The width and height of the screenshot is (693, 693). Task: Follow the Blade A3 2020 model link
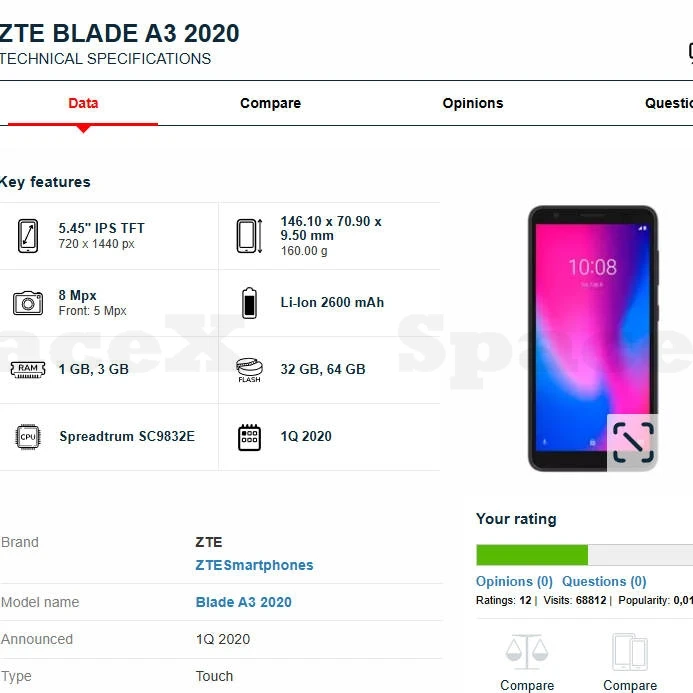pyautogui.click(x=243, y=602)
